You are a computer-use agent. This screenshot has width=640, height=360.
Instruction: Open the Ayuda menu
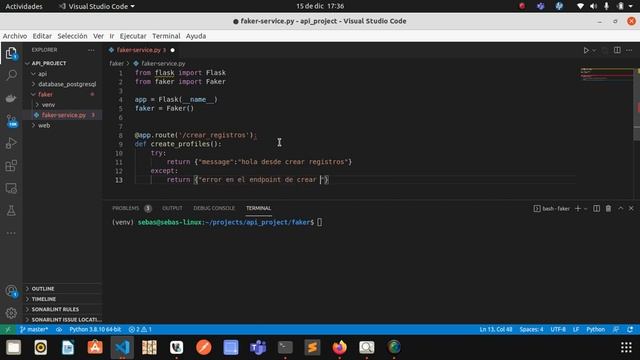196,36
